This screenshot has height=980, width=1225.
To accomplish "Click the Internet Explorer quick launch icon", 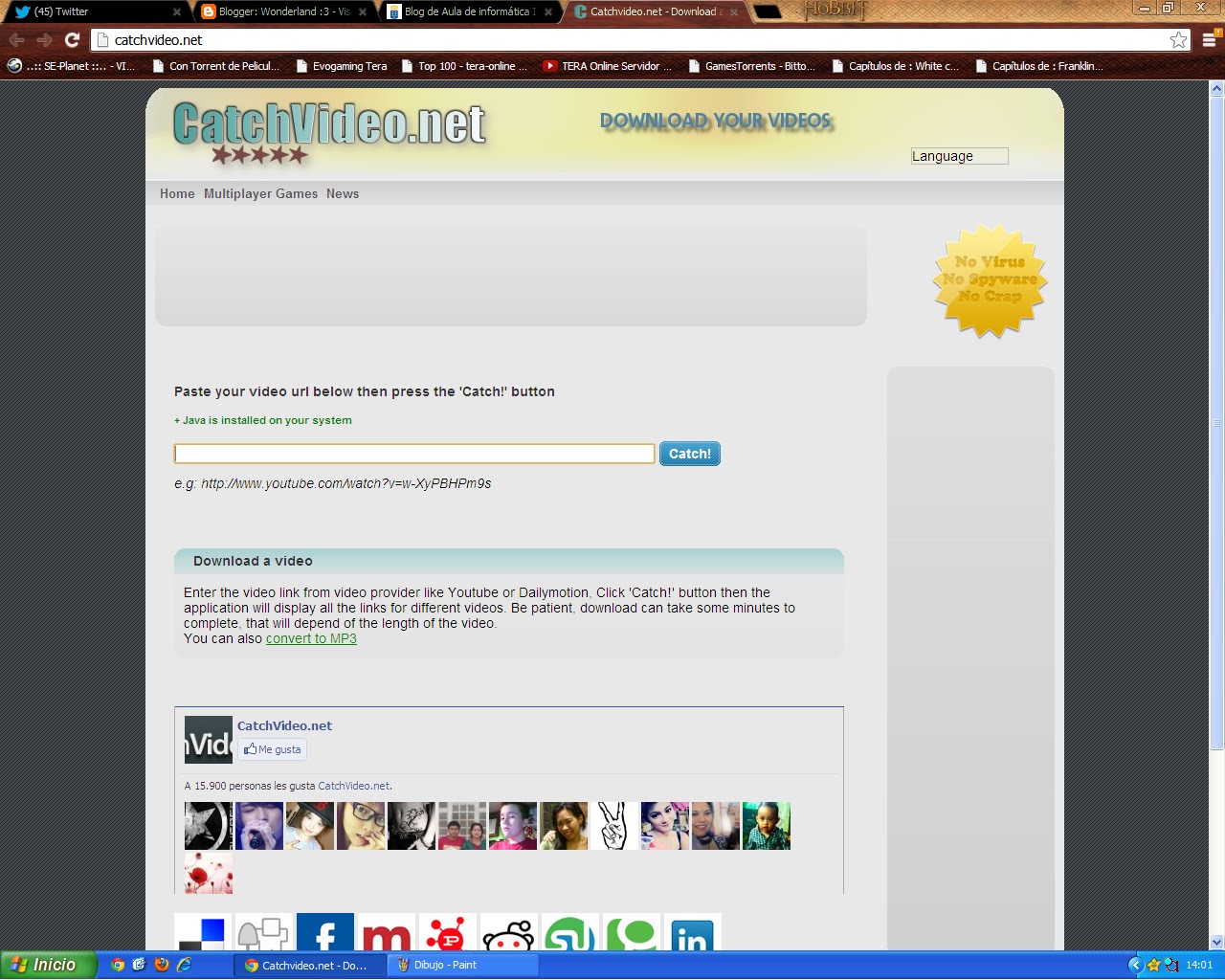I will click(x=184, y=965).
